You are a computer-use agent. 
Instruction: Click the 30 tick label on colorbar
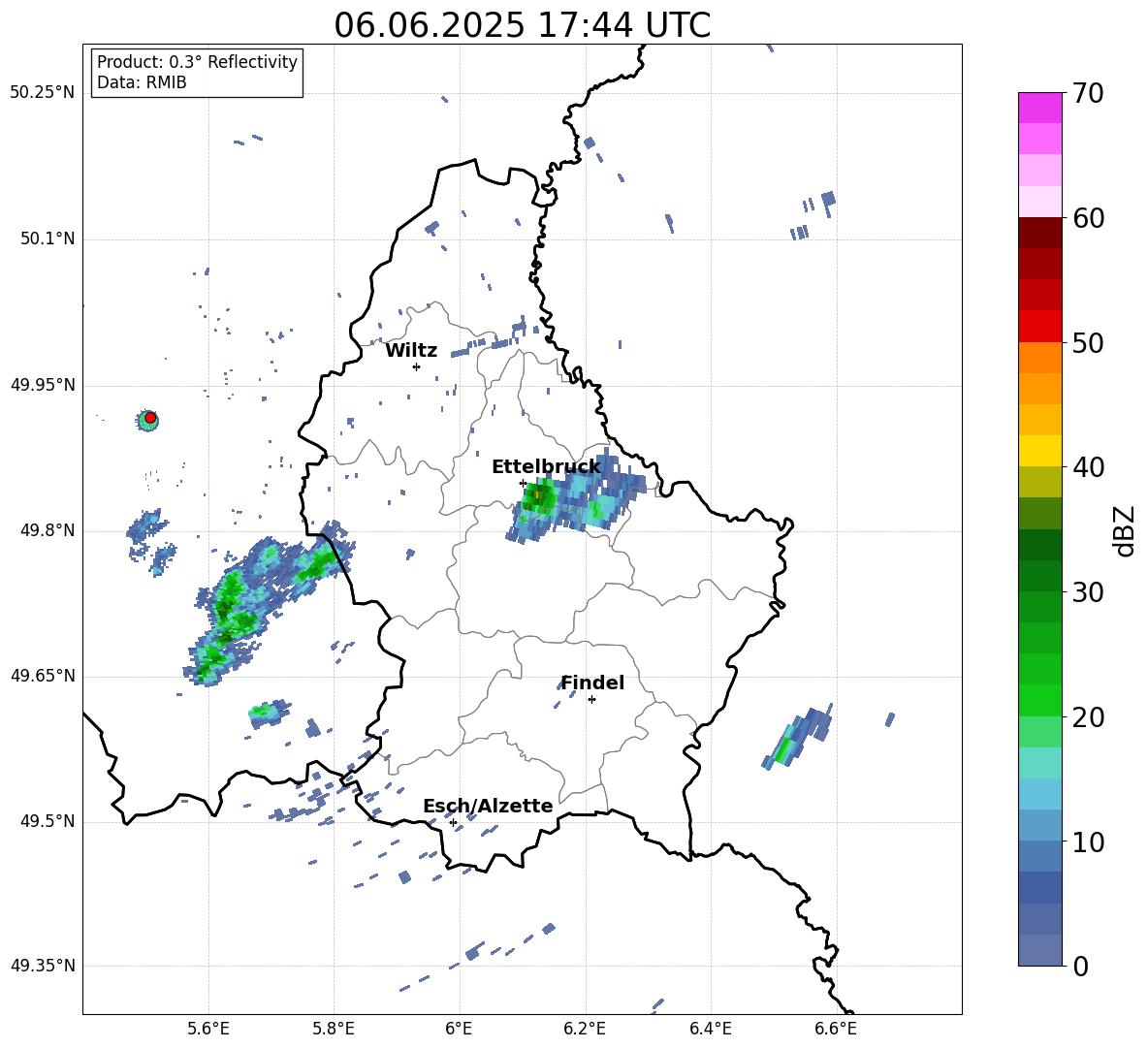click(1089, 592)
